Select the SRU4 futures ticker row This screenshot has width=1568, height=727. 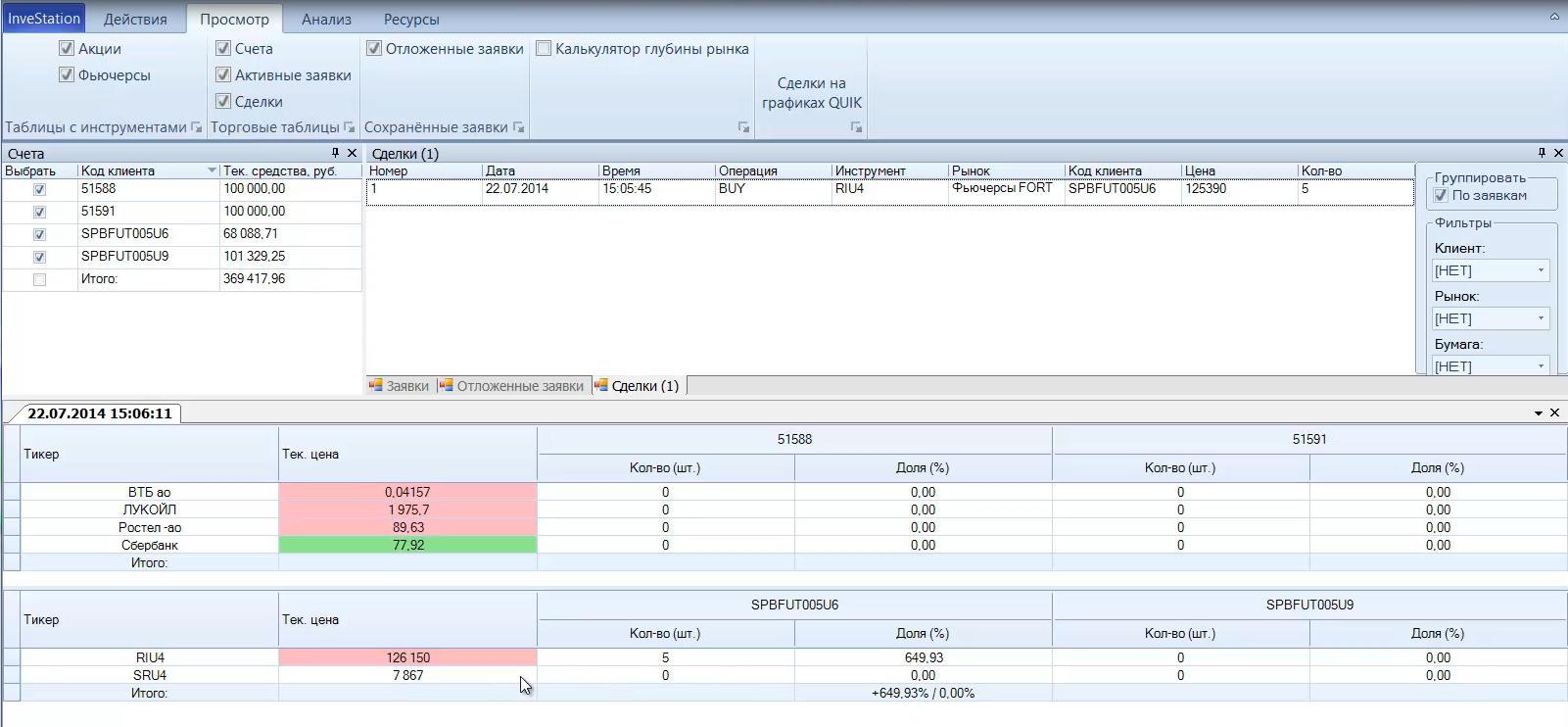150,675
